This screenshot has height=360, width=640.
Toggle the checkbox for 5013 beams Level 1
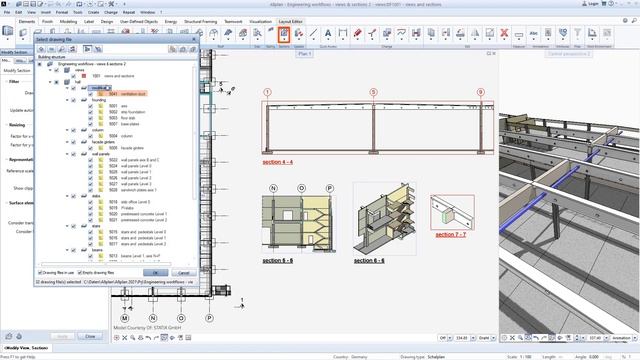(x=91, y=256)
